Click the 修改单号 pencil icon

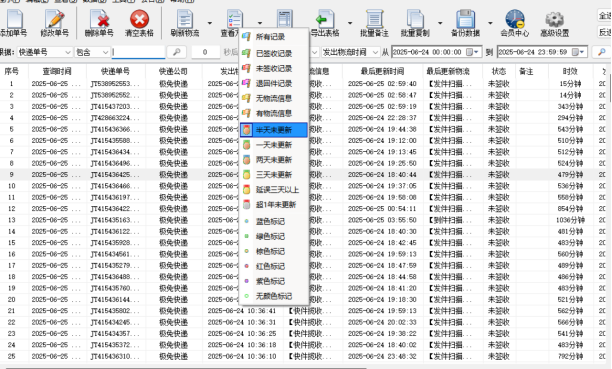click(54, 20)
